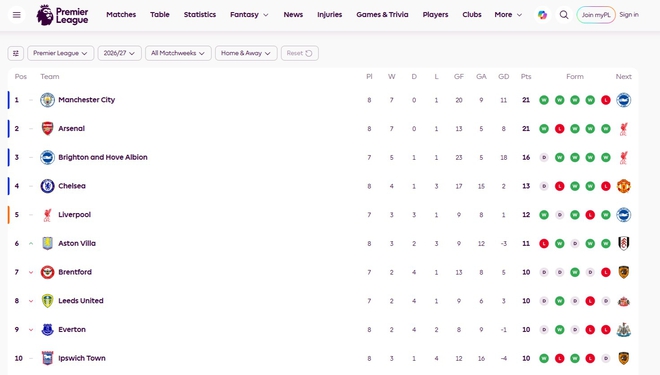
Task: Click the Aston Villa club crest
Action: (47, 243)
